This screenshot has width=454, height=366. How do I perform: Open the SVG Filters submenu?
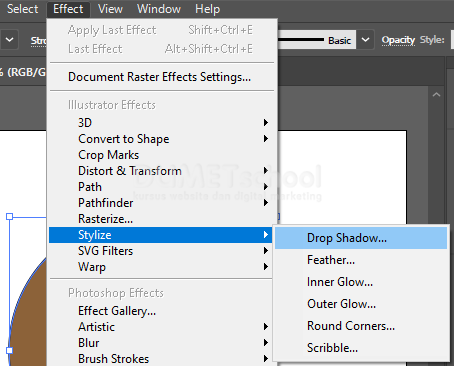point(162,251)
